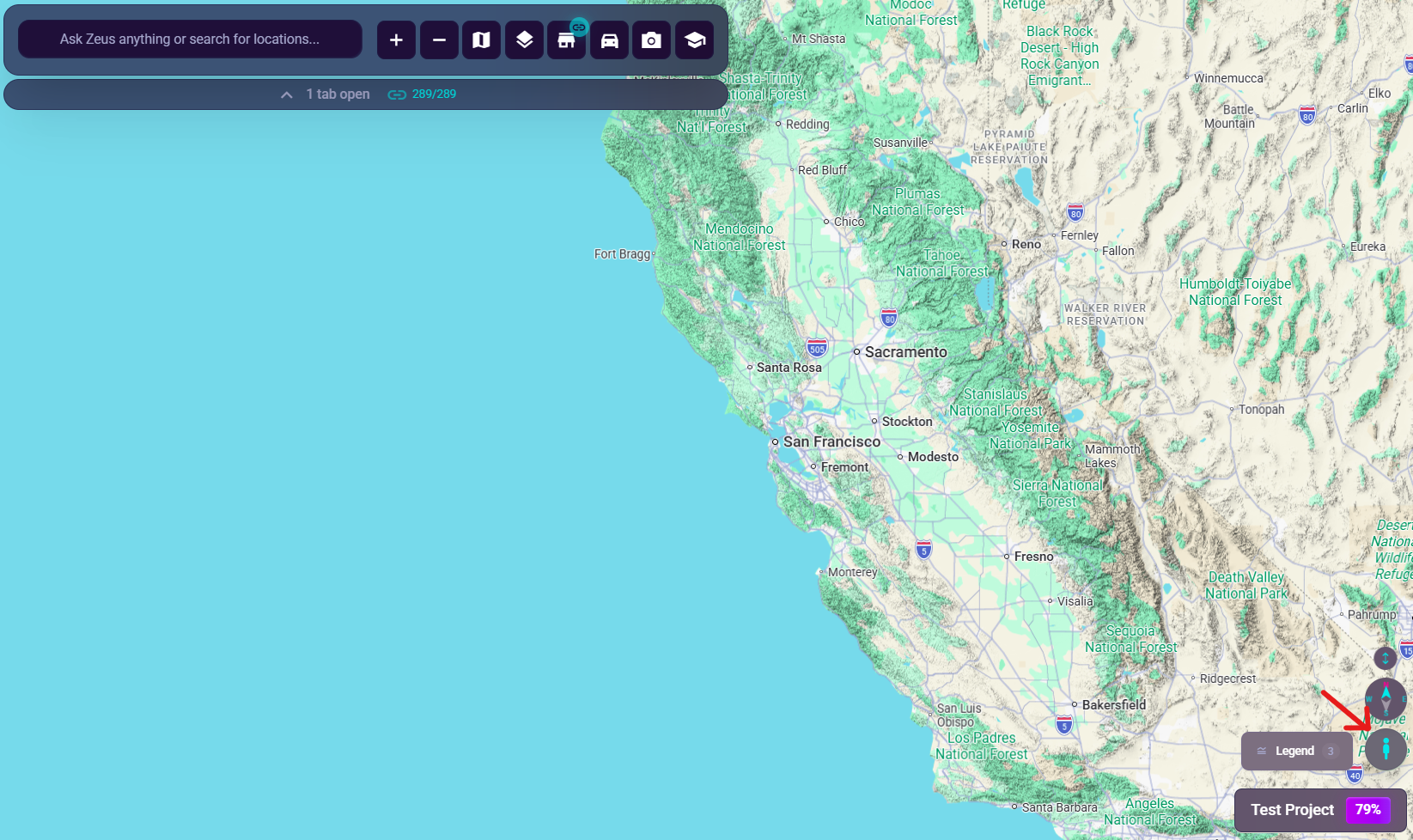
Task: Click the Yosemite National Park label
Action: [1031, 435]
